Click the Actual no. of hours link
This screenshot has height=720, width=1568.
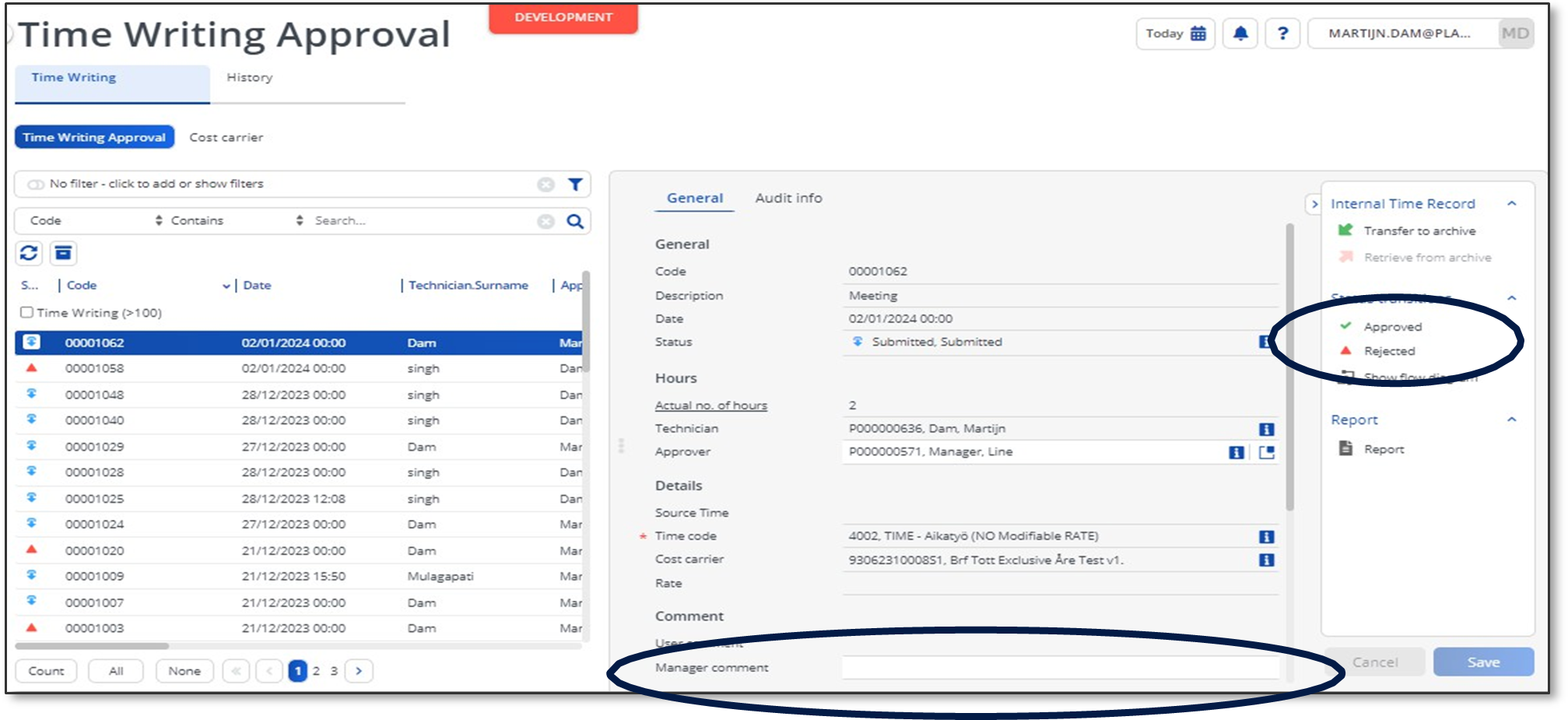[x=711, y=406]
